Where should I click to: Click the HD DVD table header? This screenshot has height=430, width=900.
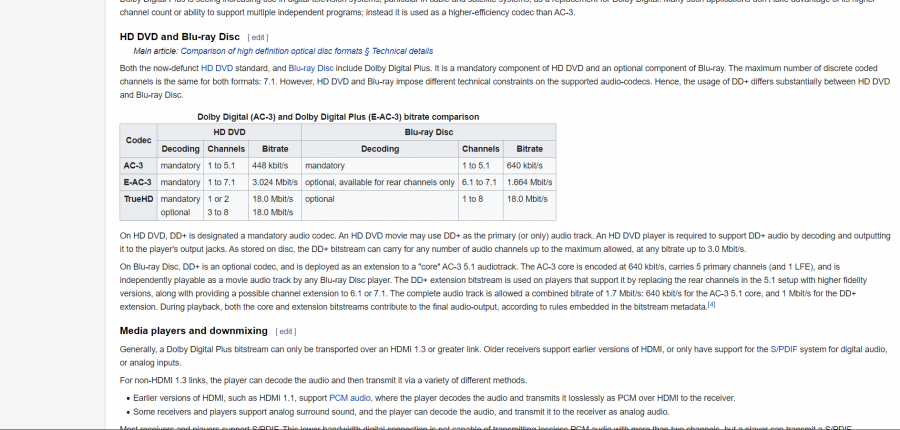point(229,132)
